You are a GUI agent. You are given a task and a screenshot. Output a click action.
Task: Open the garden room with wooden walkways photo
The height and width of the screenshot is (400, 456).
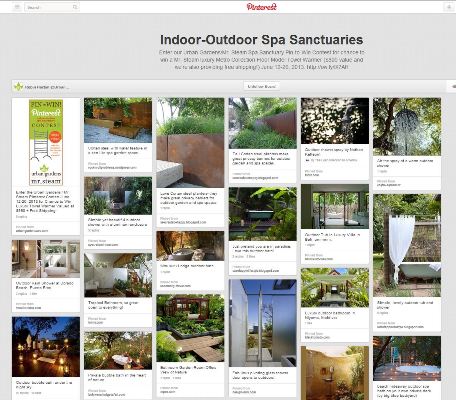click(190, 328)
